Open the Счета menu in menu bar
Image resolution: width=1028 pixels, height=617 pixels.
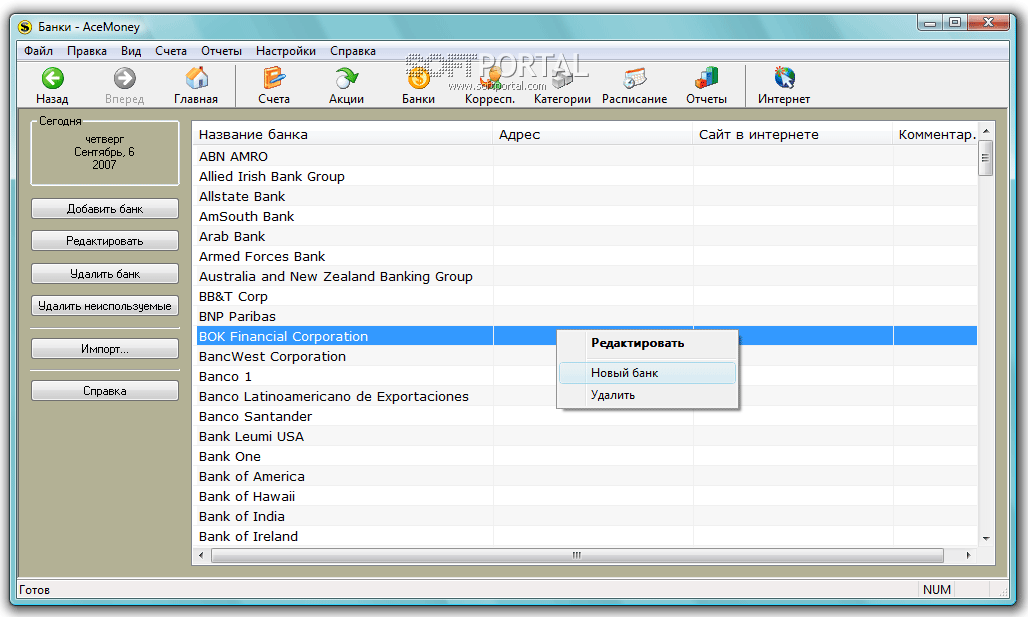[171, 50]
